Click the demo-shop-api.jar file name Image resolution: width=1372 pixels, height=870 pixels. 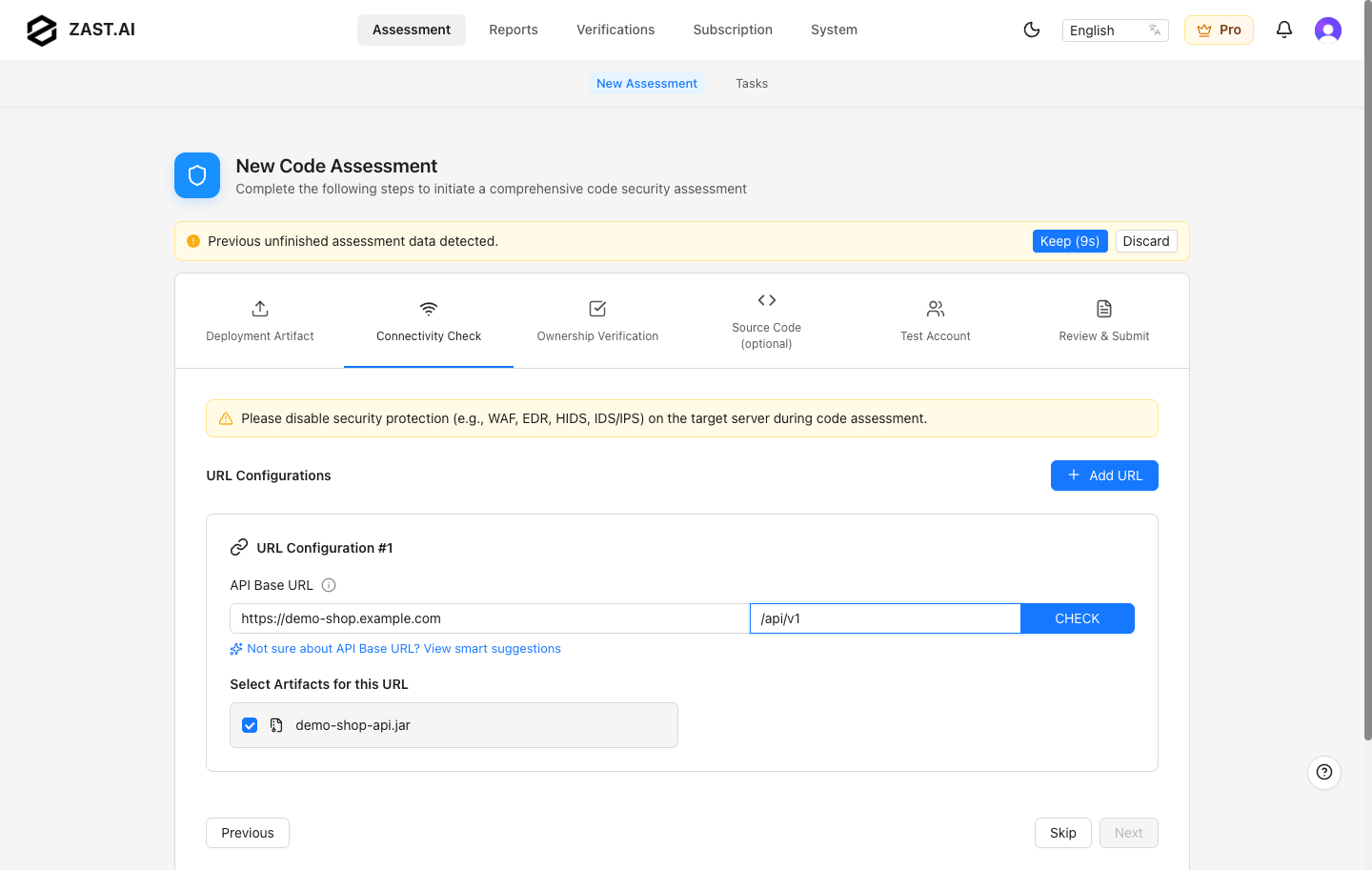point(353,725)
